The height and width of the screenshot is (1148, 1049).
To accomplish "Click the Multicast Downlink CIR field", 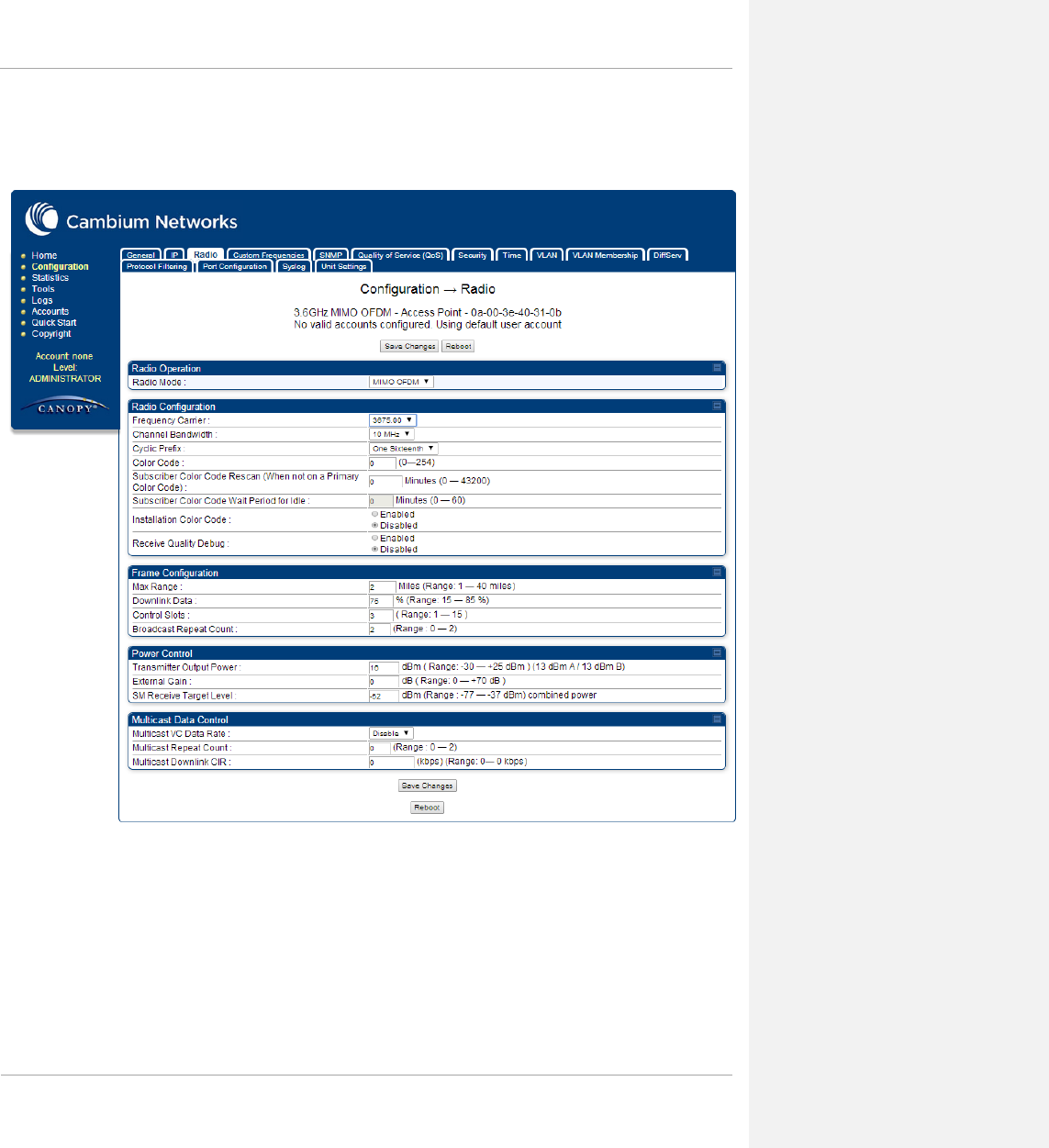I will click(x=391, y=762).
